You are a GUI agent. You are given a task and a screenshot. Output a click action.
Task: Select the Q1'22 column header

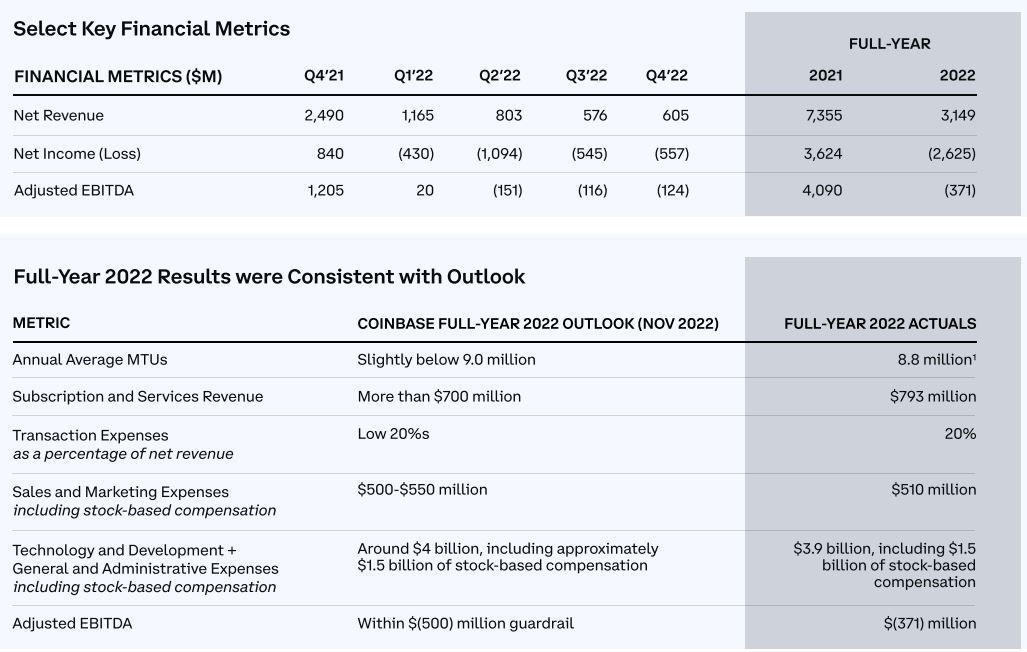coord(412,76)
